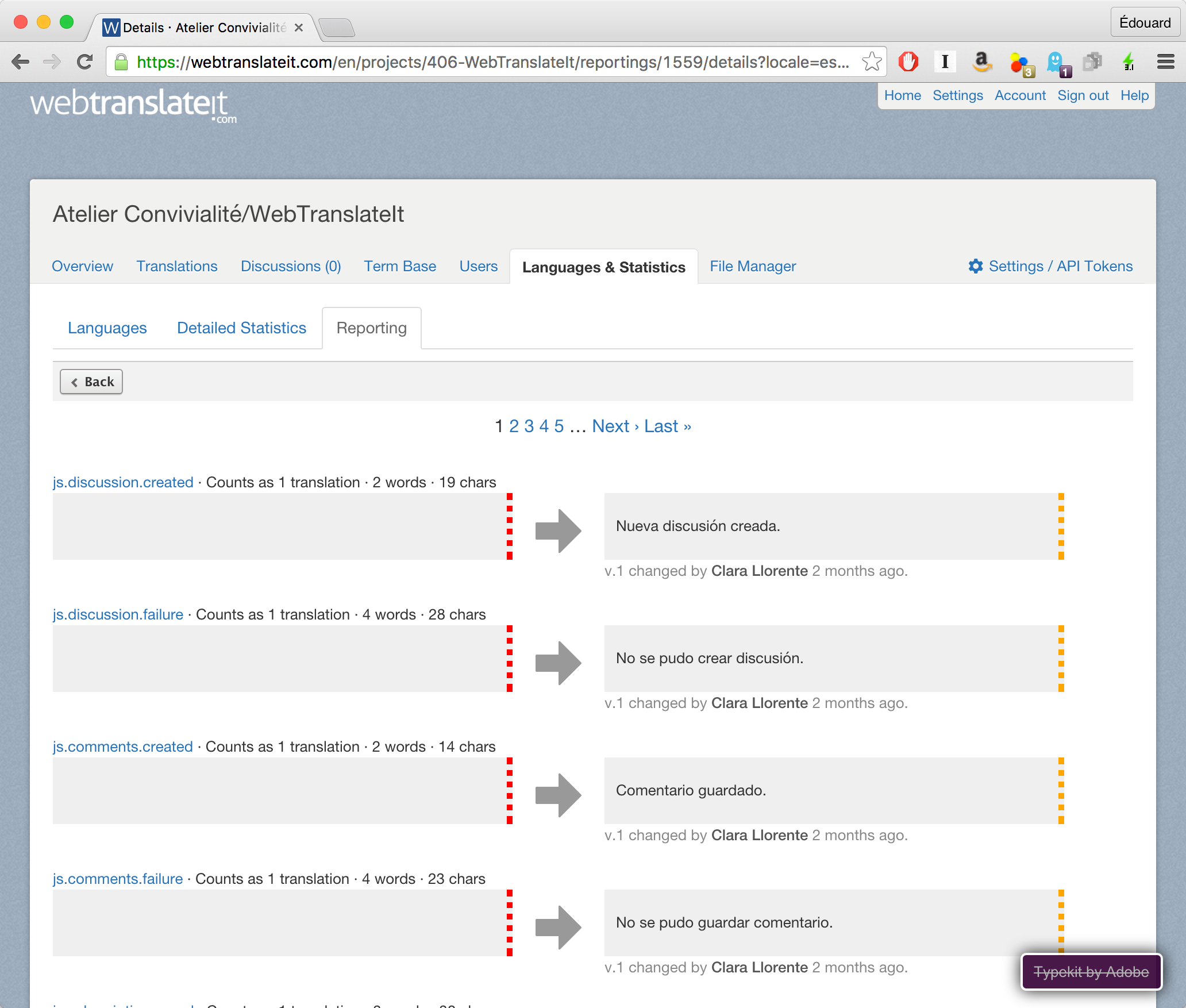1186x1008 pixels.
Task: Click the browser back arrow
Action: [21, 62]
